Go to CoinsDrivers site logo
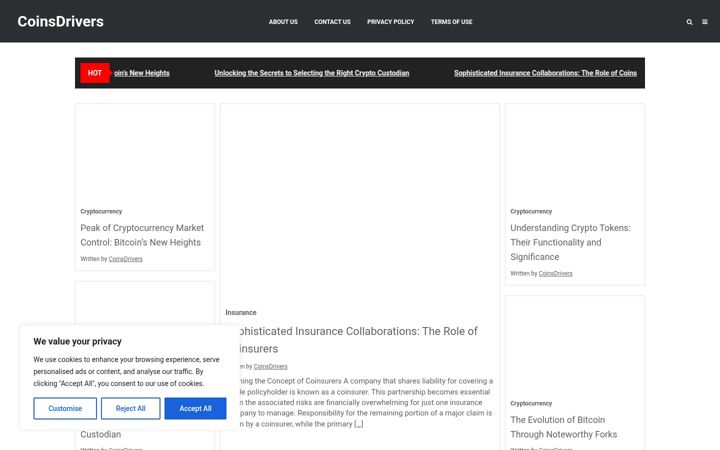This screenshot has height=450, width=720. (61, 22)
